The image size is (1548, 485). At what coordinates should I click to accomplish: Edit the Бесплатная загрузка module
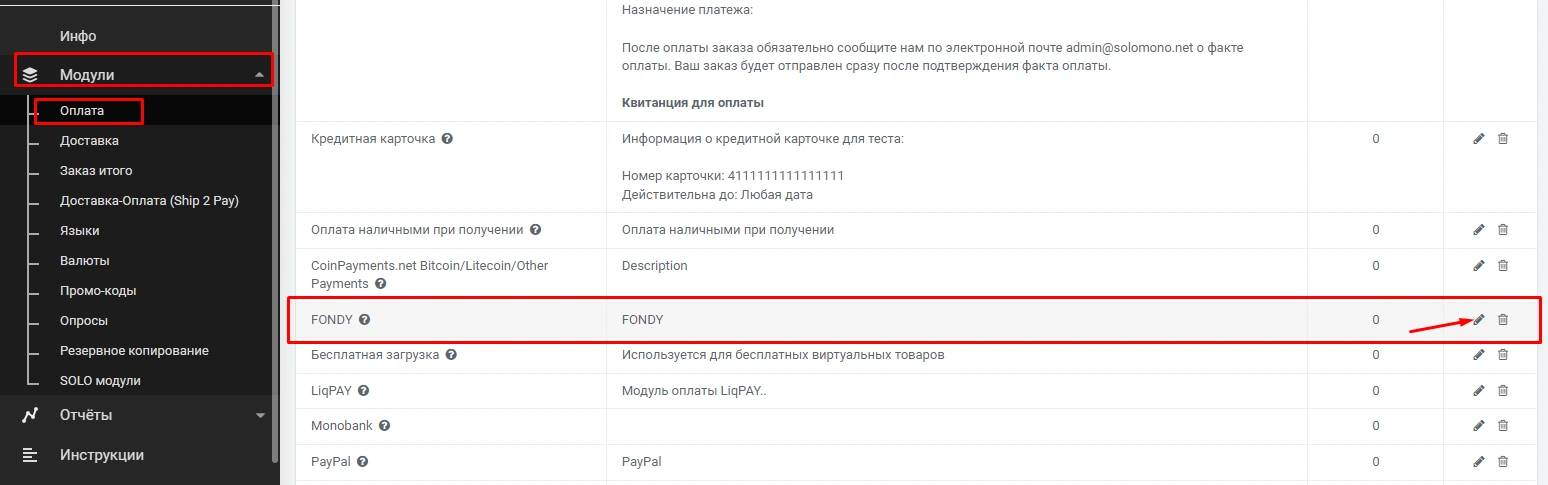[1479, 355]
